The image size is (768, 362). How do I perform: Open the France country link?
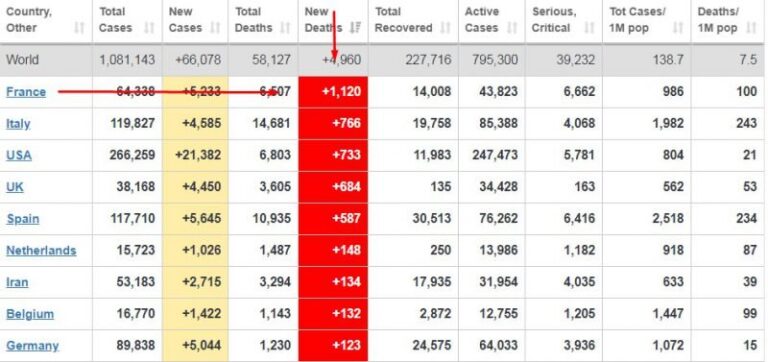pyautogui.click(x=26, y=92)
